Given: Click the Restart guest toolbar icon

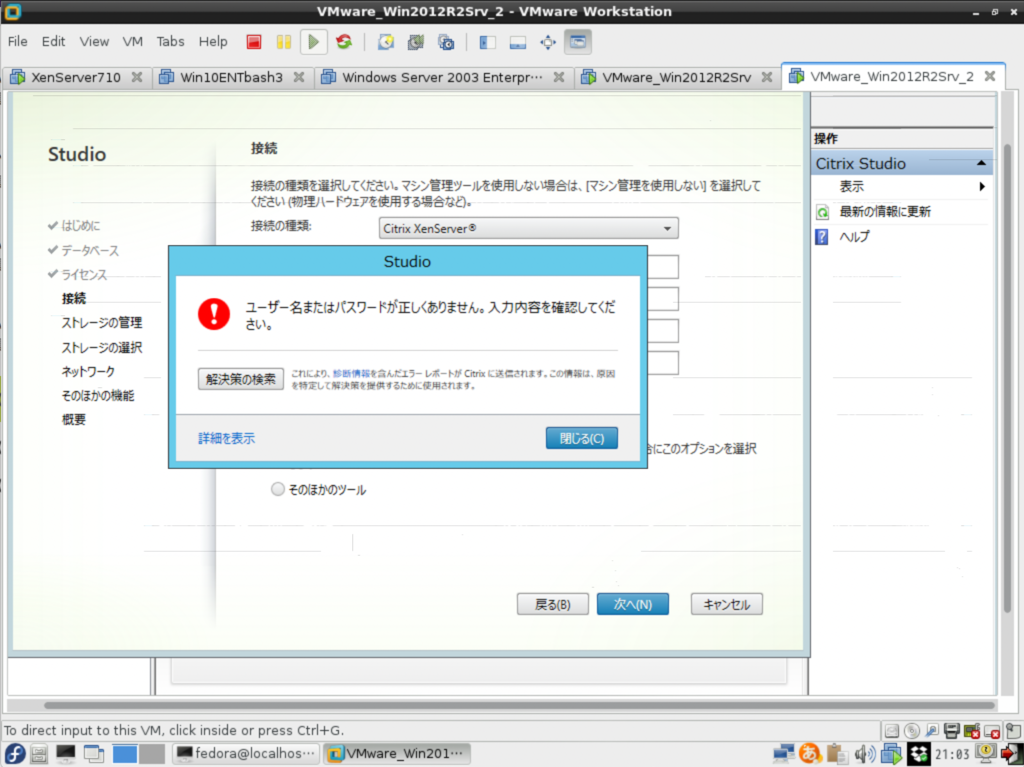Looking at the screenshot, I should point(344,42).
